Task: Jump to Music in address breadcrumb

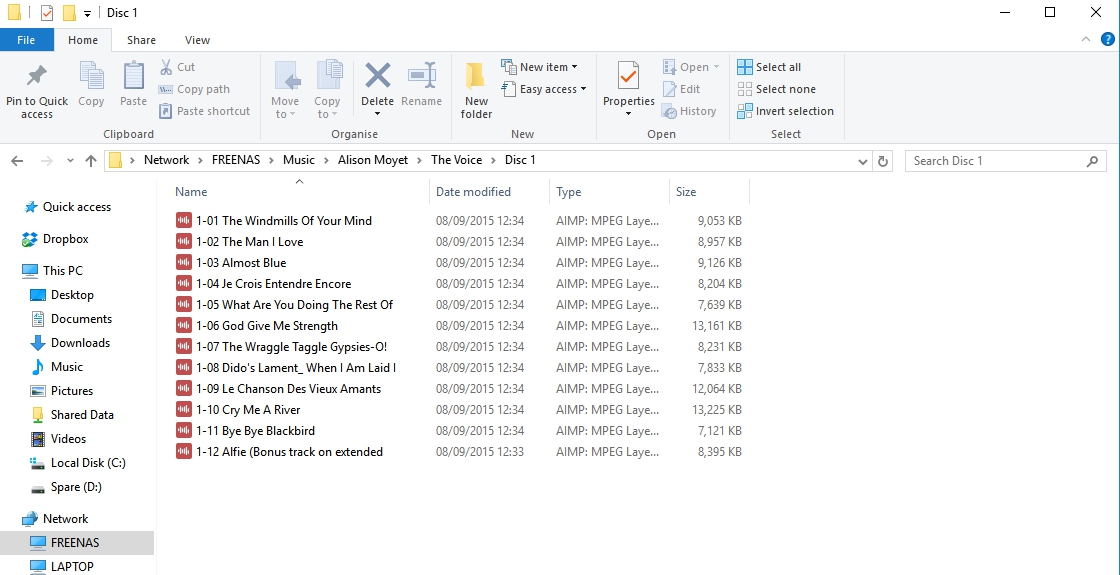Action: pos(299,160)
